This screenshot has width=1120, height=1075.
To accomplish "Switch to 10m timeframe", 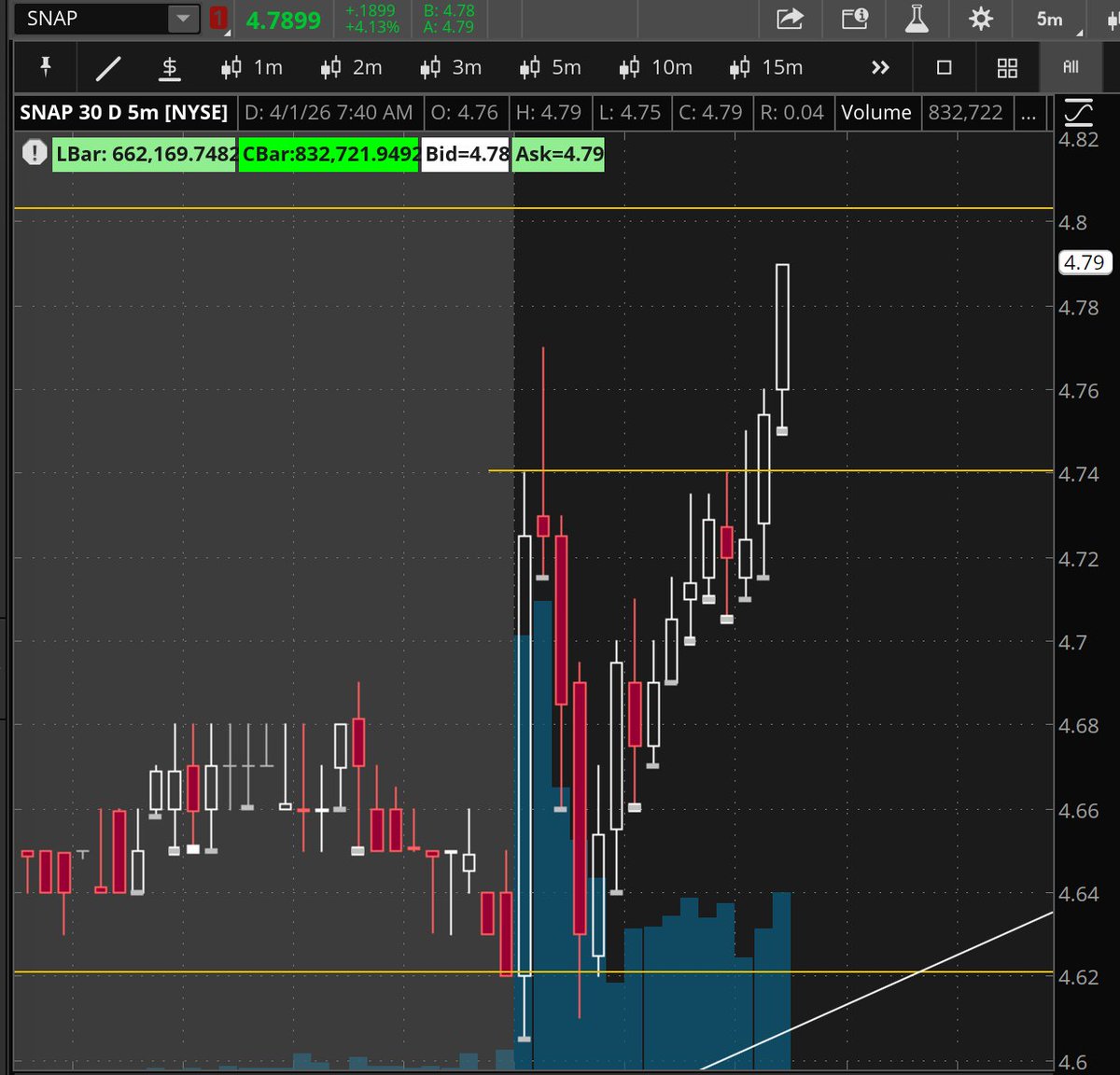I will click(x=658, y=67).
